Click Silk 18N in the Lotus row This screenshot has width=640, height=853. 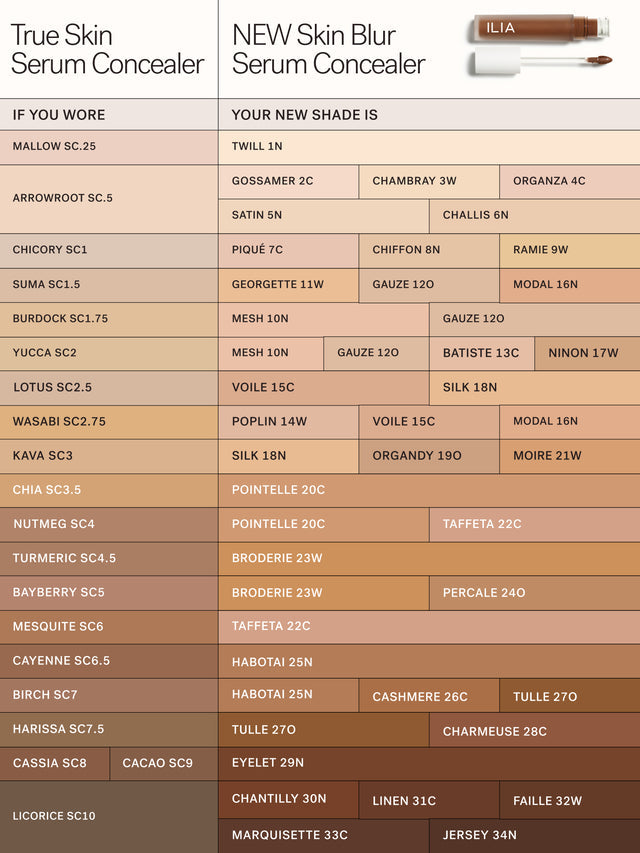[535, 388]
